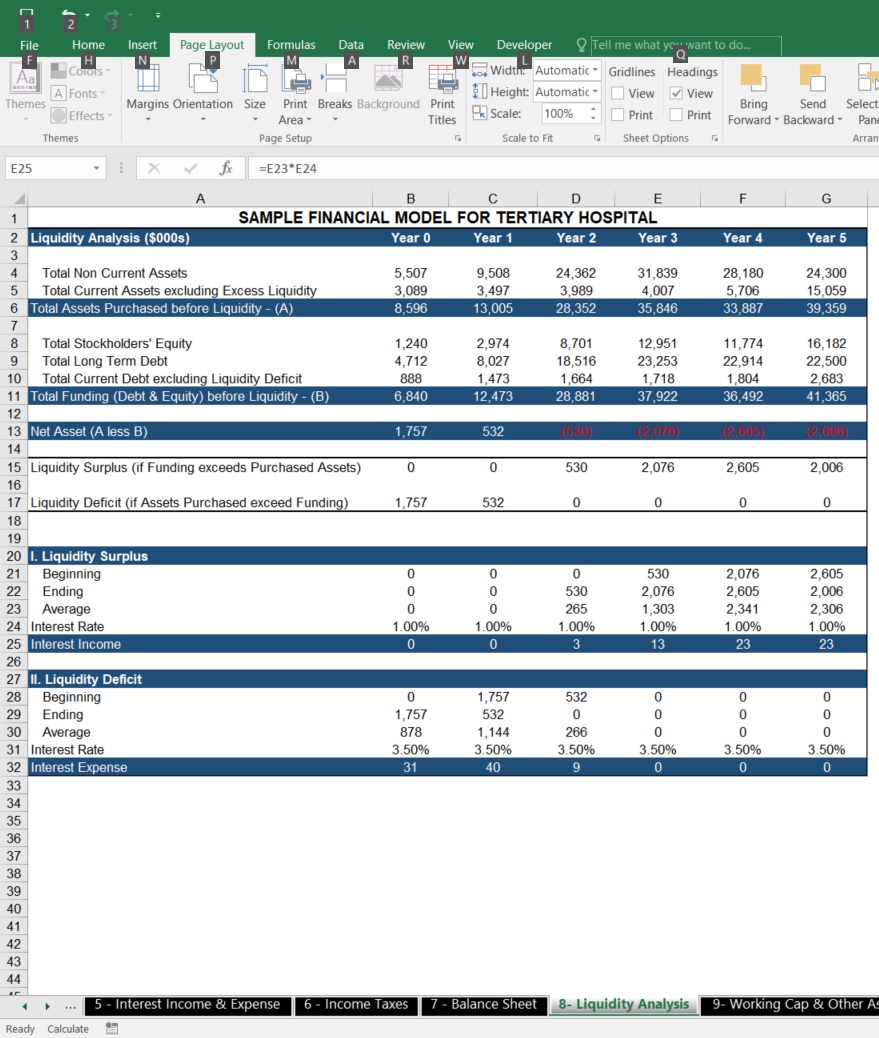Open the Margins menu
Image resolution: width=879 pixels, height=1038 pixels.
148,93
